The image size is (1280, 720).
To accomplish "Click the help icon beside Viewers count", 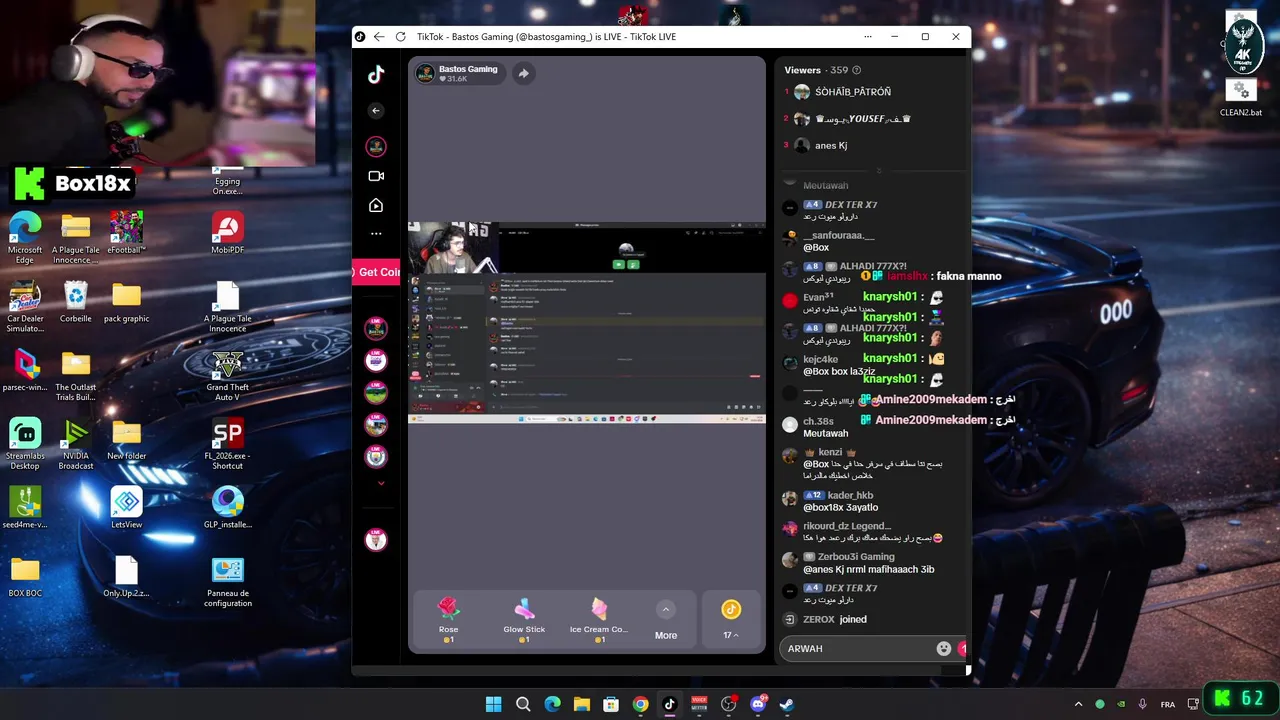I will click(856, 70).
